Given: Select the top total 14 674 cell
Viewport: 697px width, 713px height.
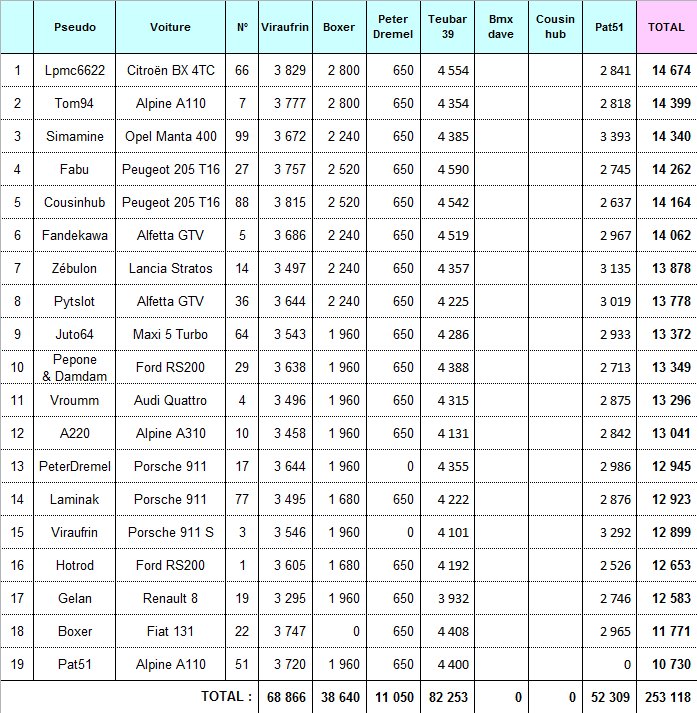Looking at the screenshot, I should point(666,70).
